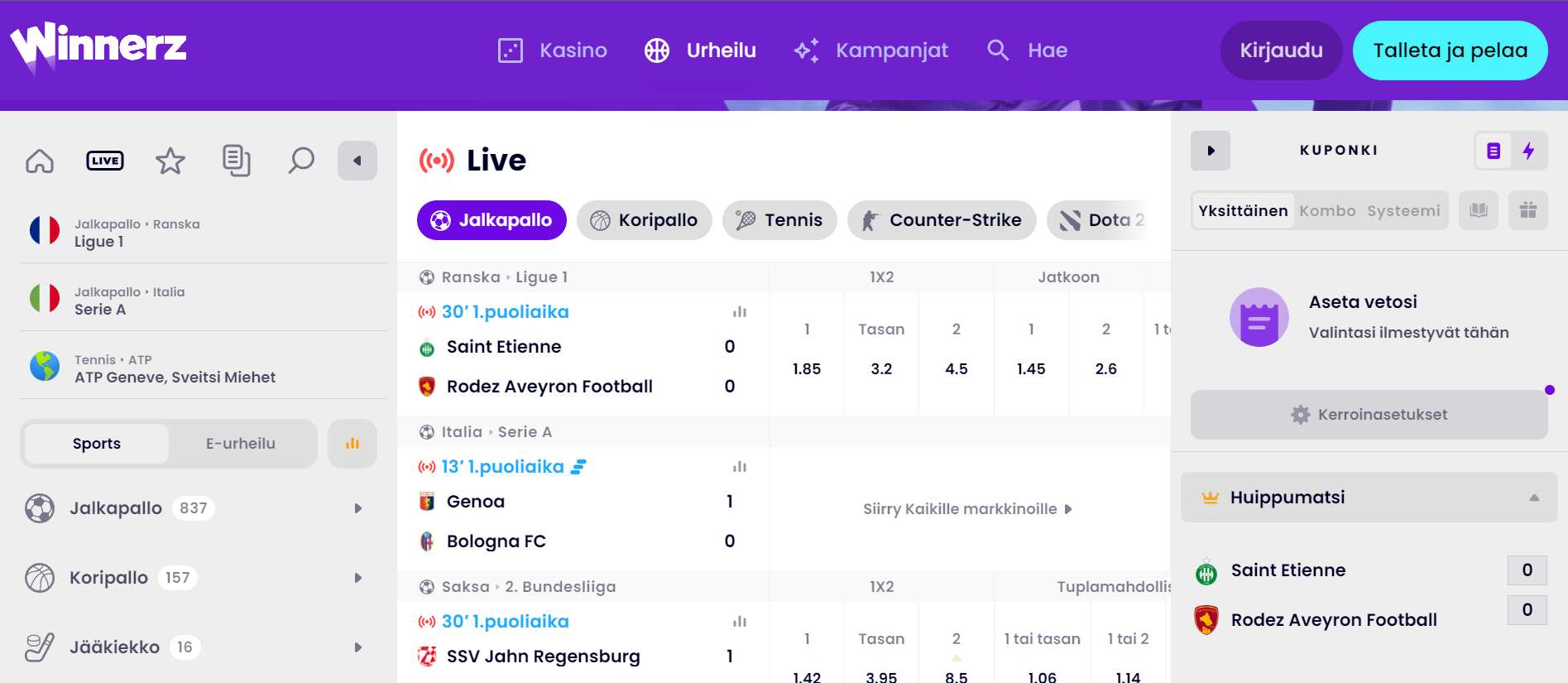Viewport: 1568px width, 683px height.
Task: Open the Winnerz home logo
Action: click(x=98, y=48)
